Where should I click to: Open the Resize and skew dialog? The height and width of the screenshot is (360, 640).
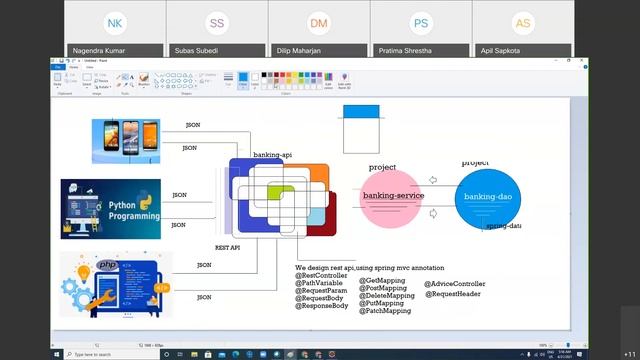[102, 81]
